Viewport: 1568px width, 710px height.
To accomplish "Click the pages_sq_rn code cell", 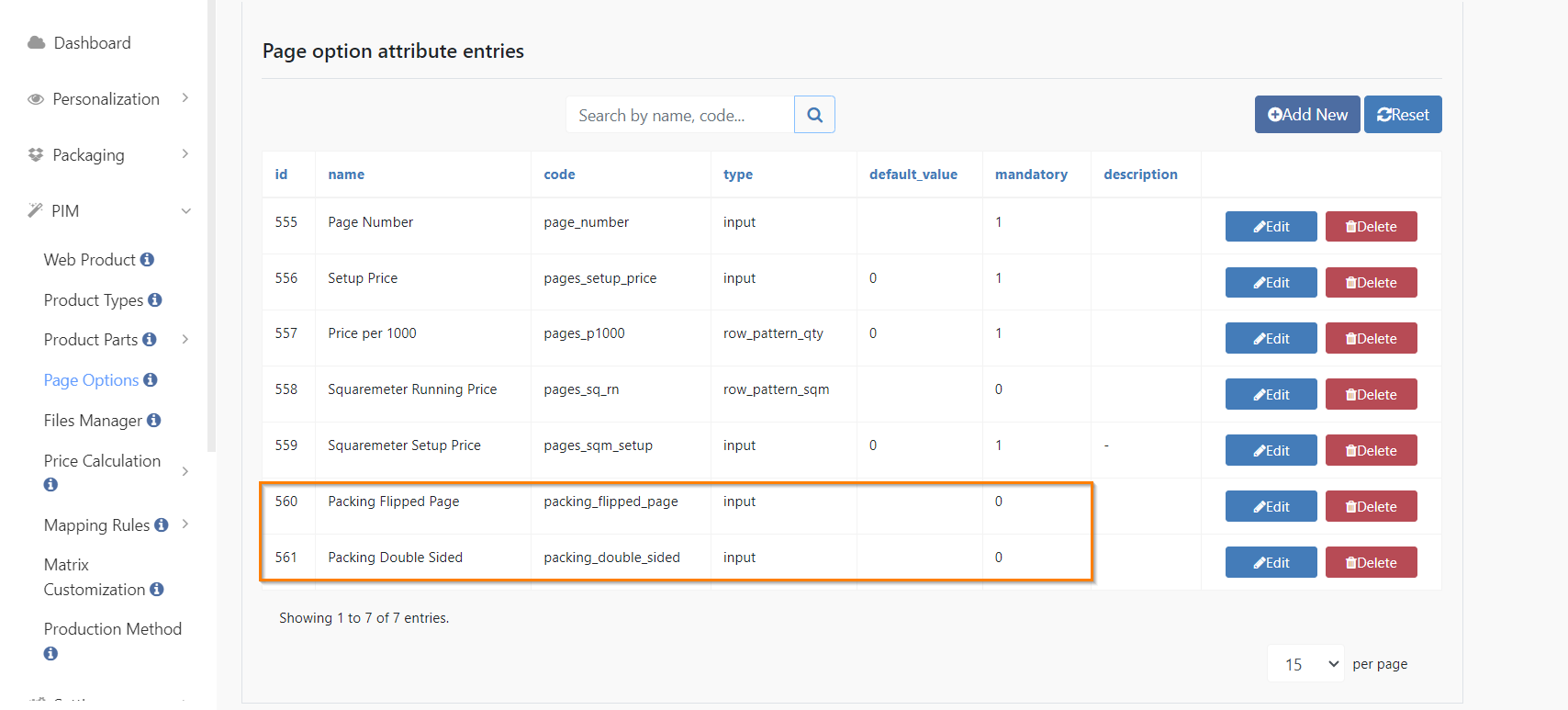I will 581,389.
